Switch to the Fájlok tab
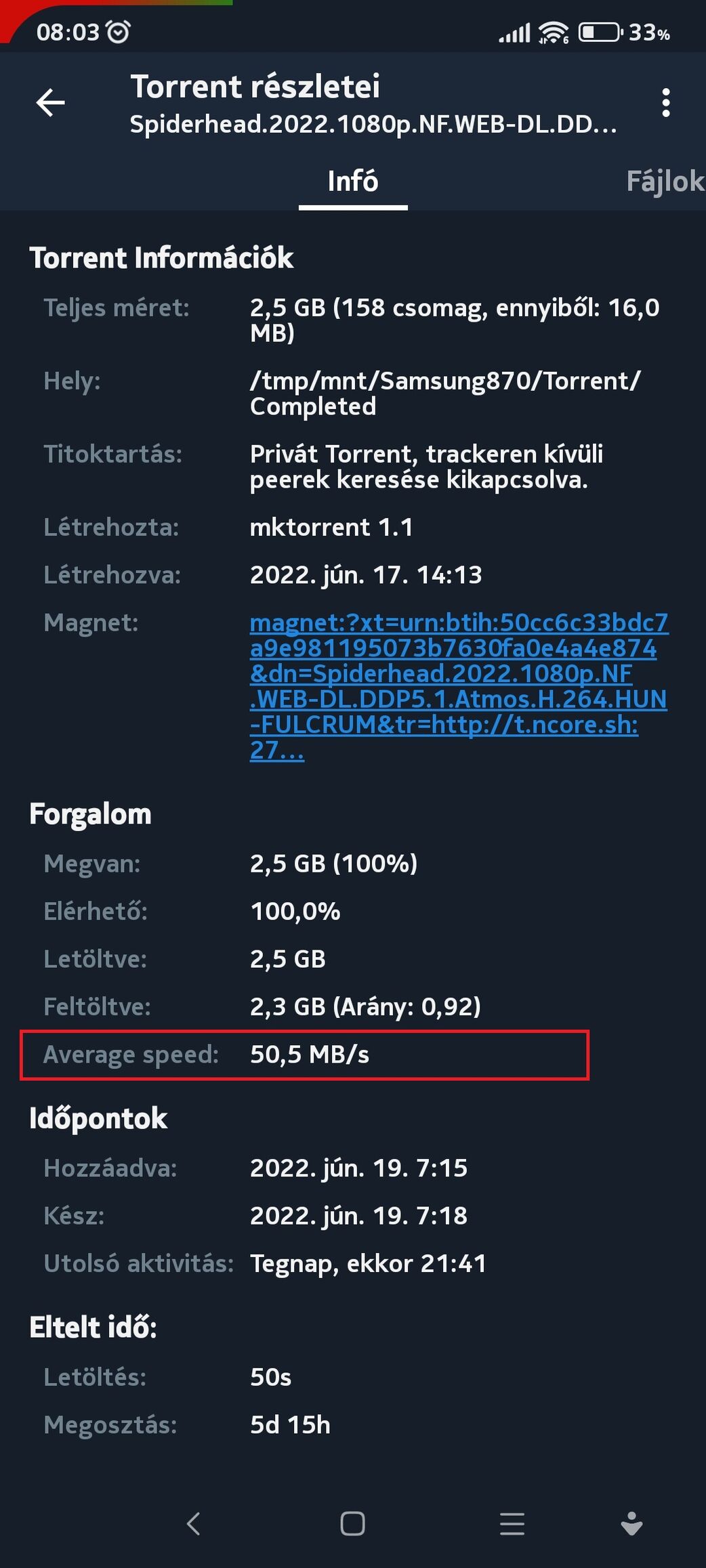This screenshot has height=1568, width=706. 665,182
